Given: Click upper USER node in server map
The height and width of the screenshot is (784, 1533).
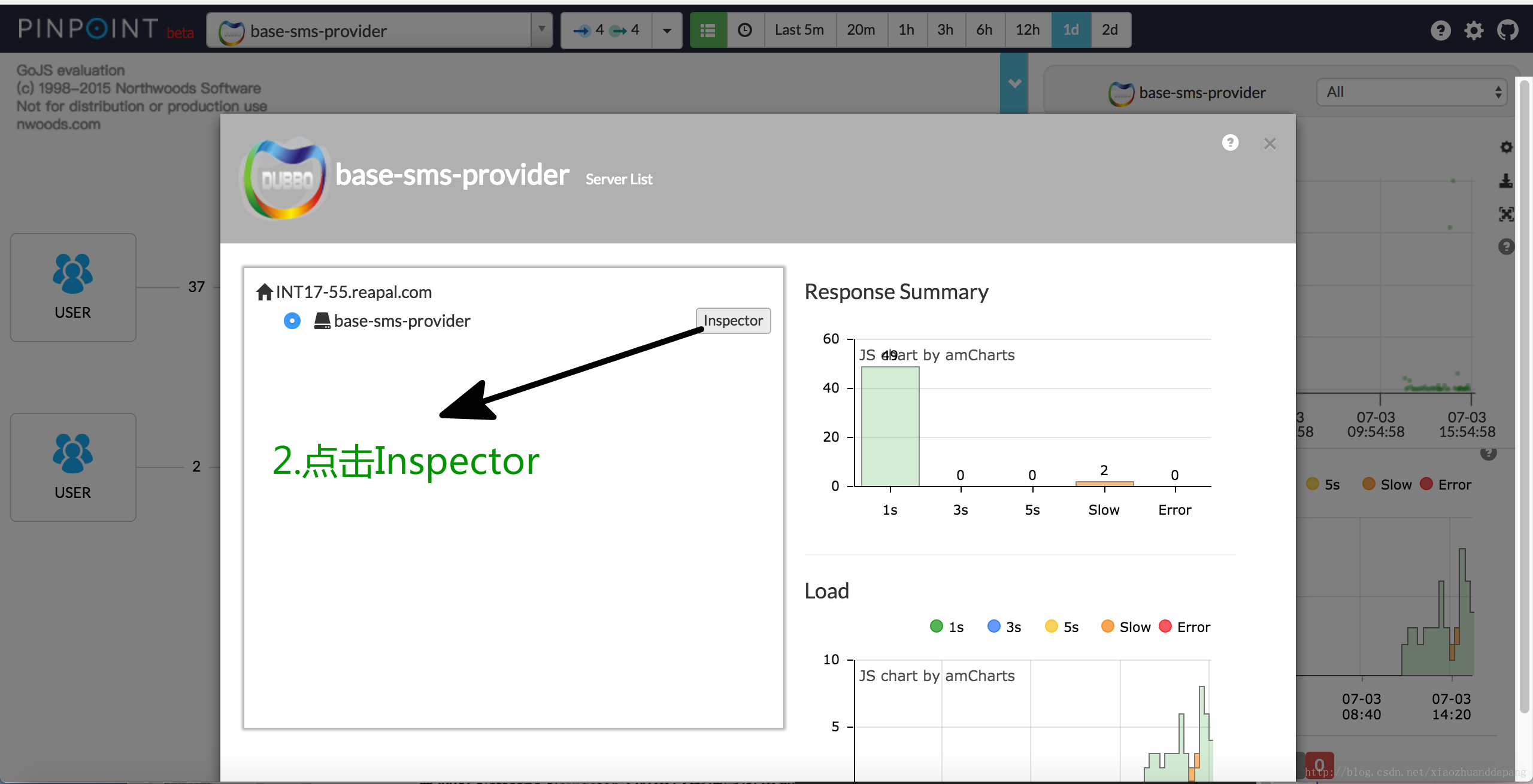Looking at the screenshot, I should click(73, 287).
